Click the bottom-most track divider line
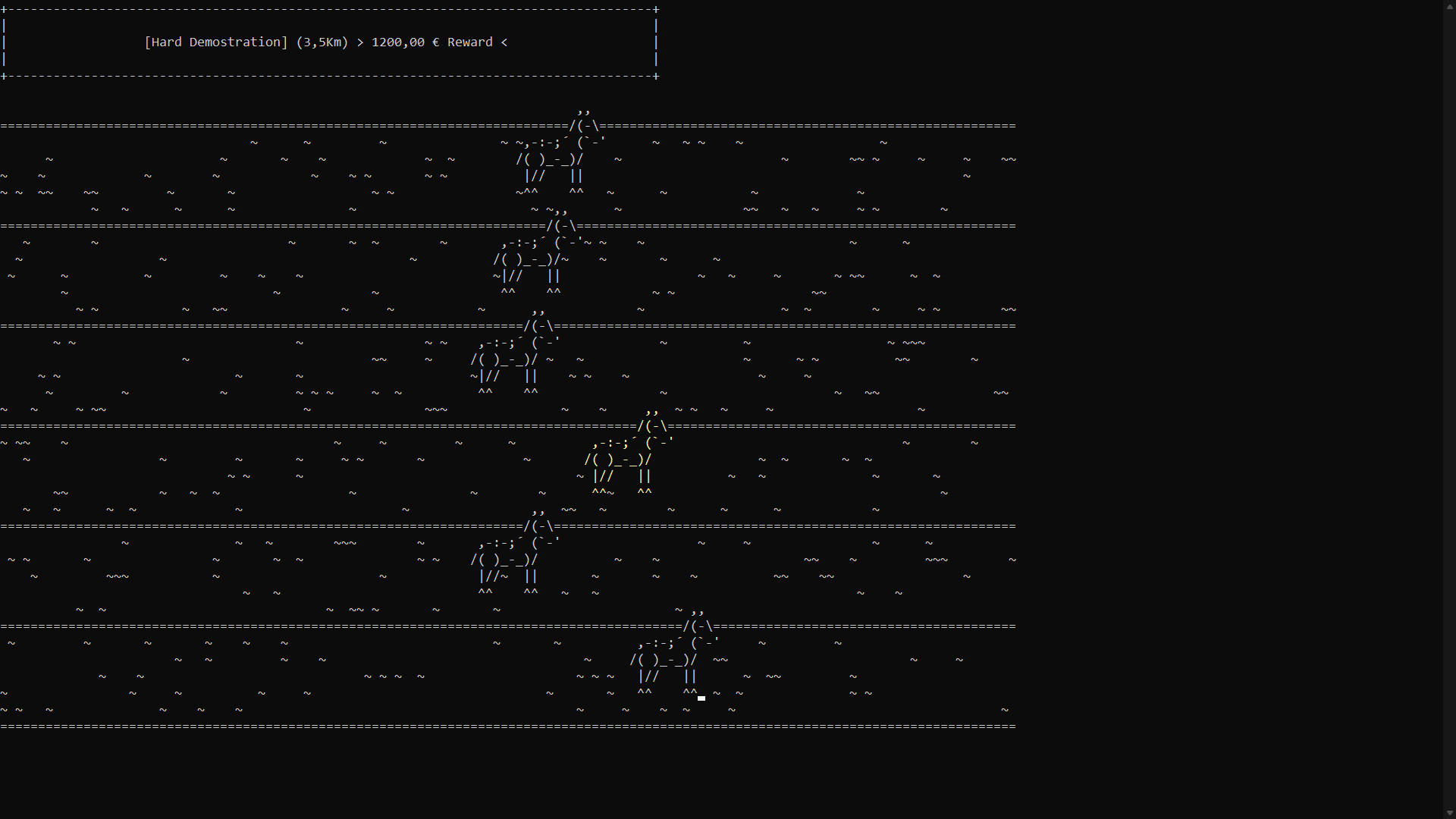This screenshot has width=1456, height=819. click(508, 726)
